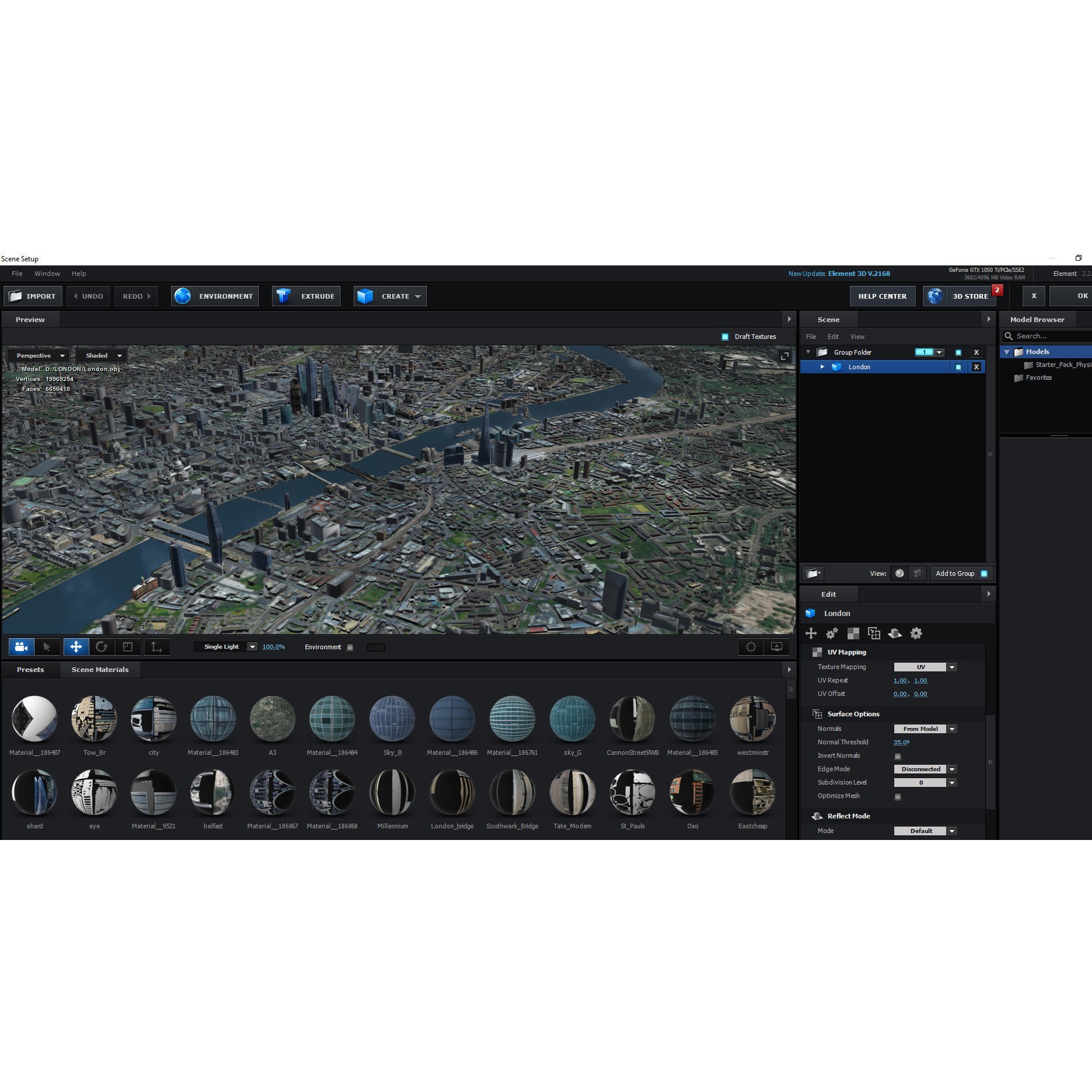Toggle Invert Normals in Surface Options
The width and height of the screenshot is (1092, 1092).
pyautogui.click(x=897, y=755)
